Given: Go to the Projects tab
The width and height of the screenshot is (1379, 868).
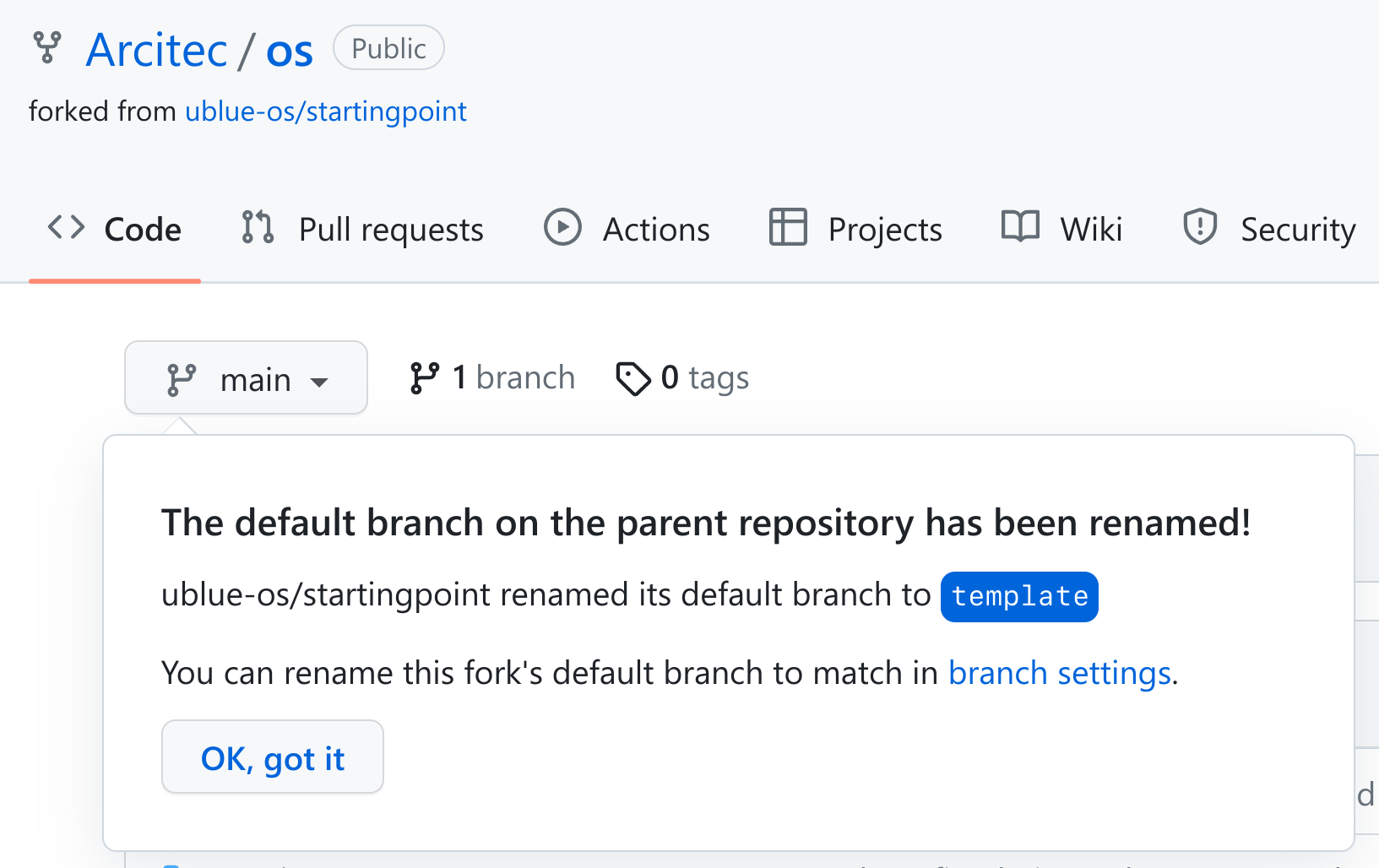Looking at the screenshot, I should [x=884, y=230].
